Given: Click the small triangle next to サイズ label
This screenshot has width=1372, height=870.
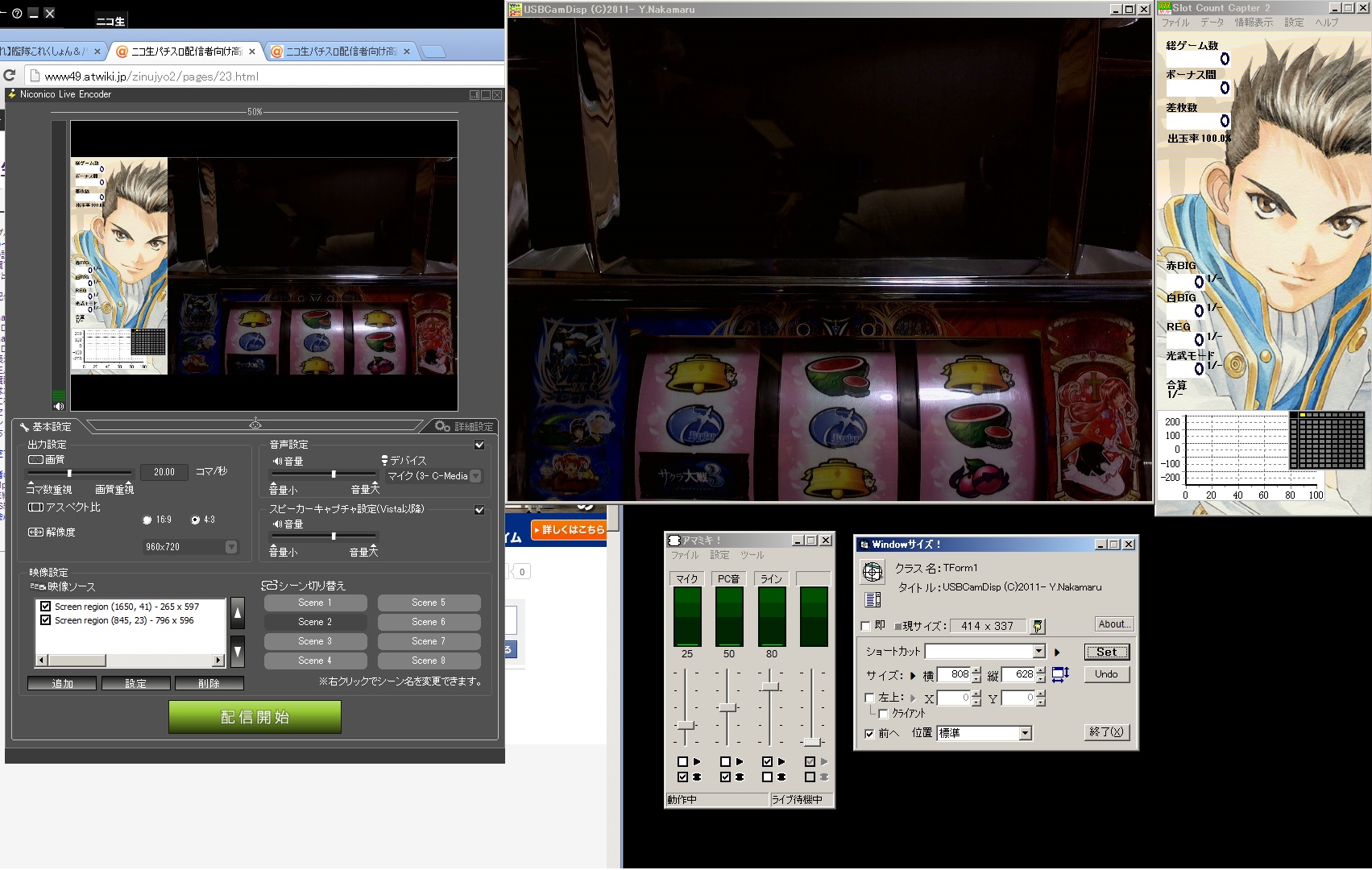Looking at the screenshot, I should tap(913, 676).
